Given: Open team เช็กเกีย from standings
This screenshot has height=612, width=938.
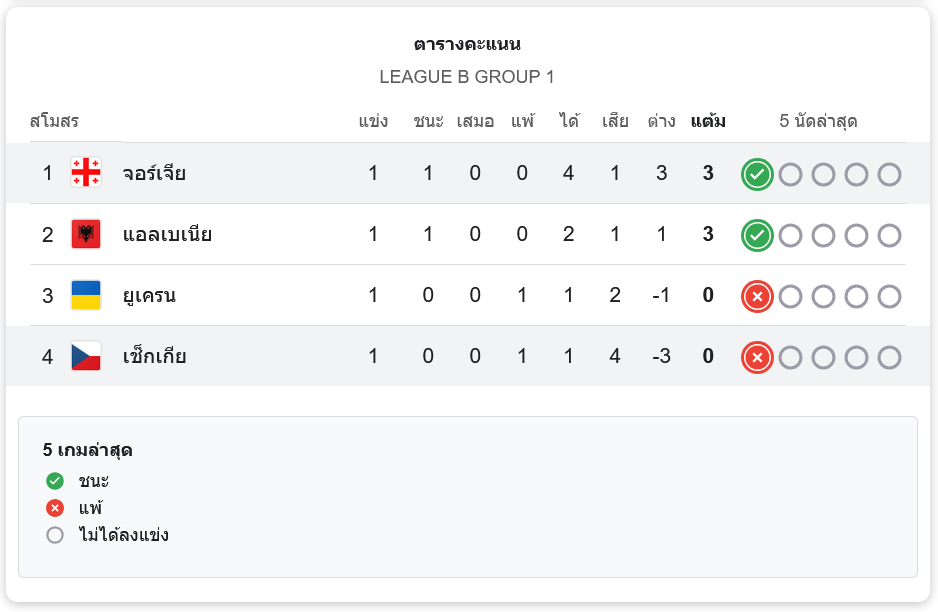Looking at the screenshot, I should coord(154,357).
